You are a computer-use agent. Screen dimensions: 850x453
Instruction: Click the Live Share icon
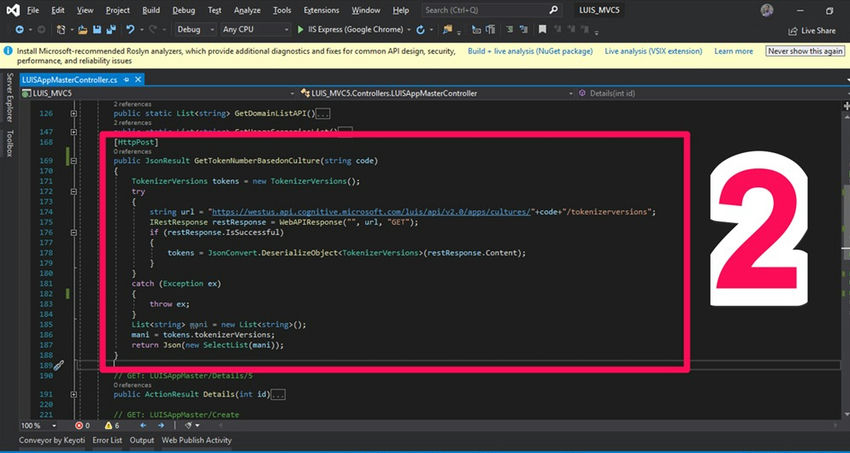pos(794,31)
